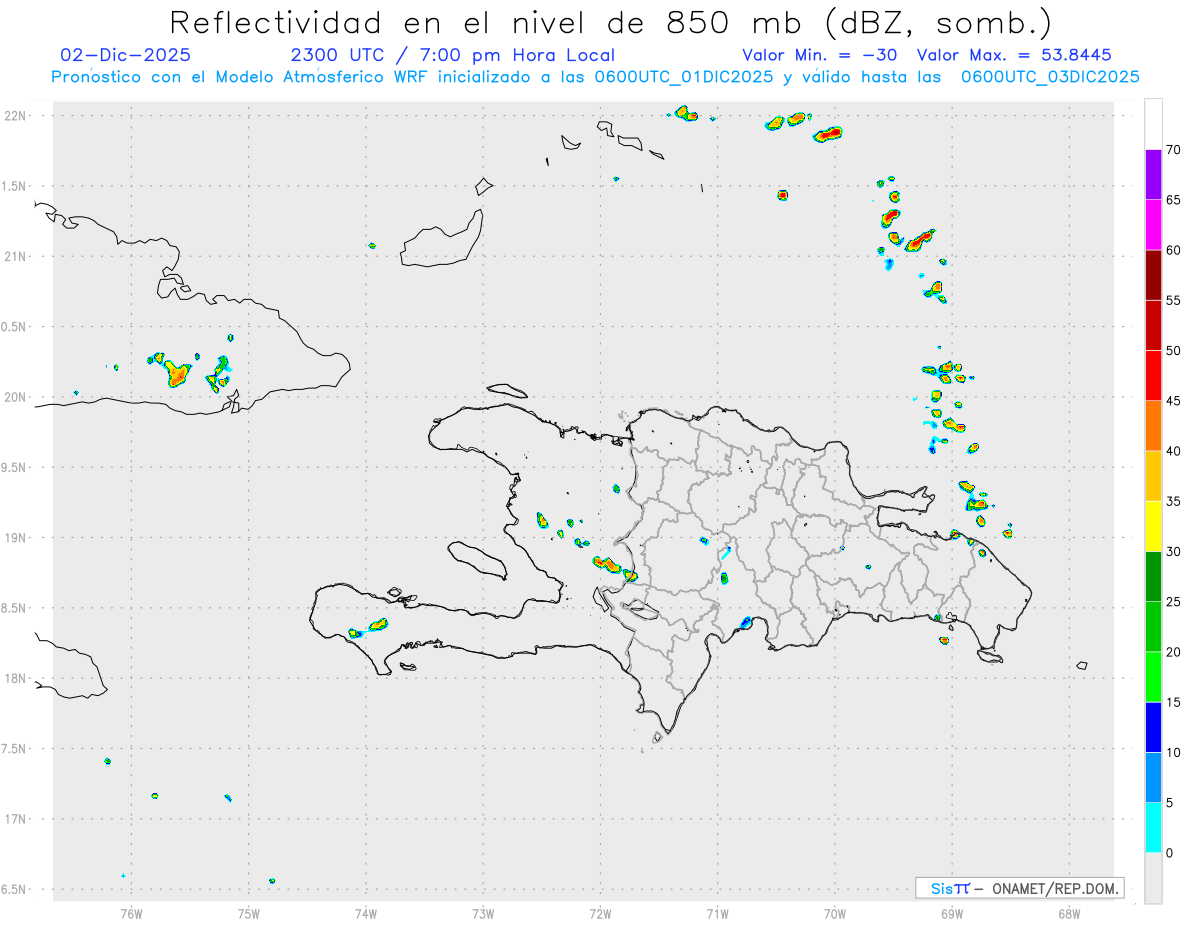This screenshot has height=927, width=1200.
Task: Click the longitude label "73W"
Action: pyautogui.click(x=483, y=913)
